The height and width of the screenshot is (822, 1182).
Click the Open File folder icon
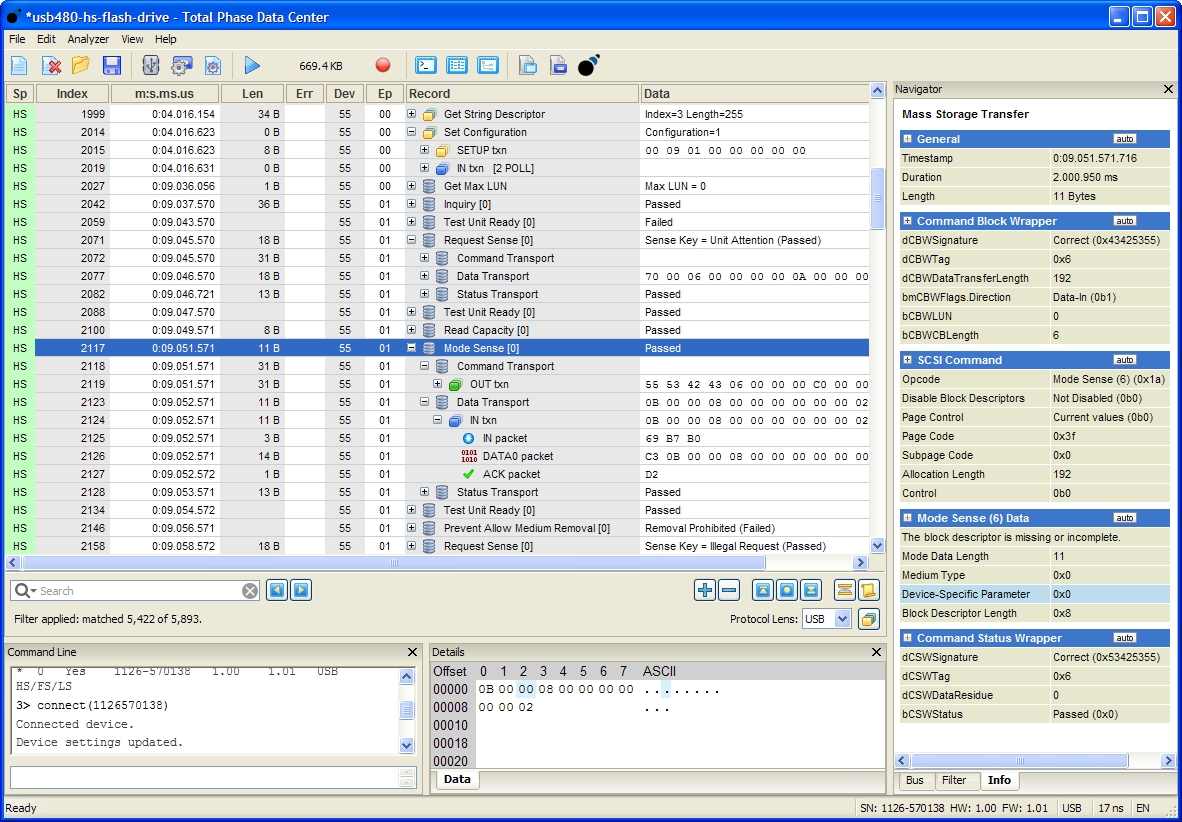click(81, 66)
